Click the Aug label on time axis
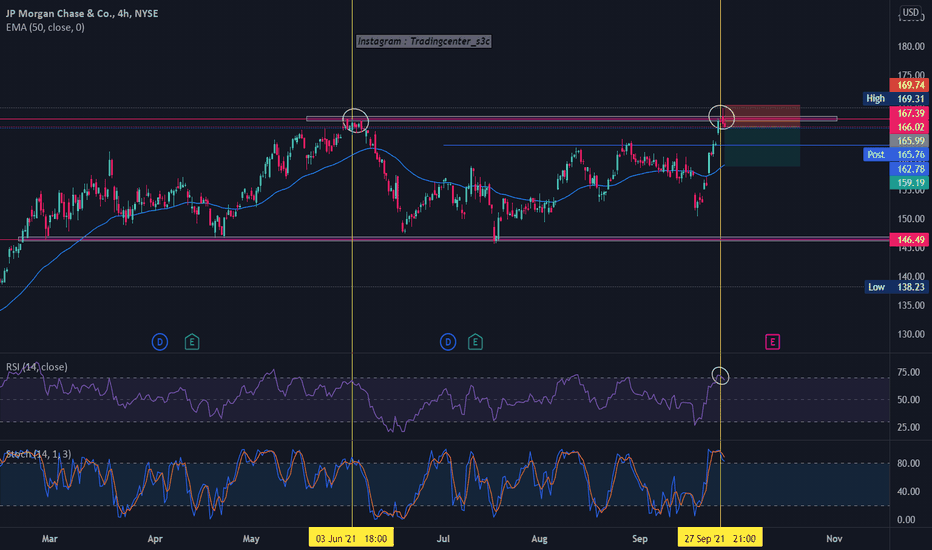Viewport: 932px width, 550px height. (x=539, y=539)
